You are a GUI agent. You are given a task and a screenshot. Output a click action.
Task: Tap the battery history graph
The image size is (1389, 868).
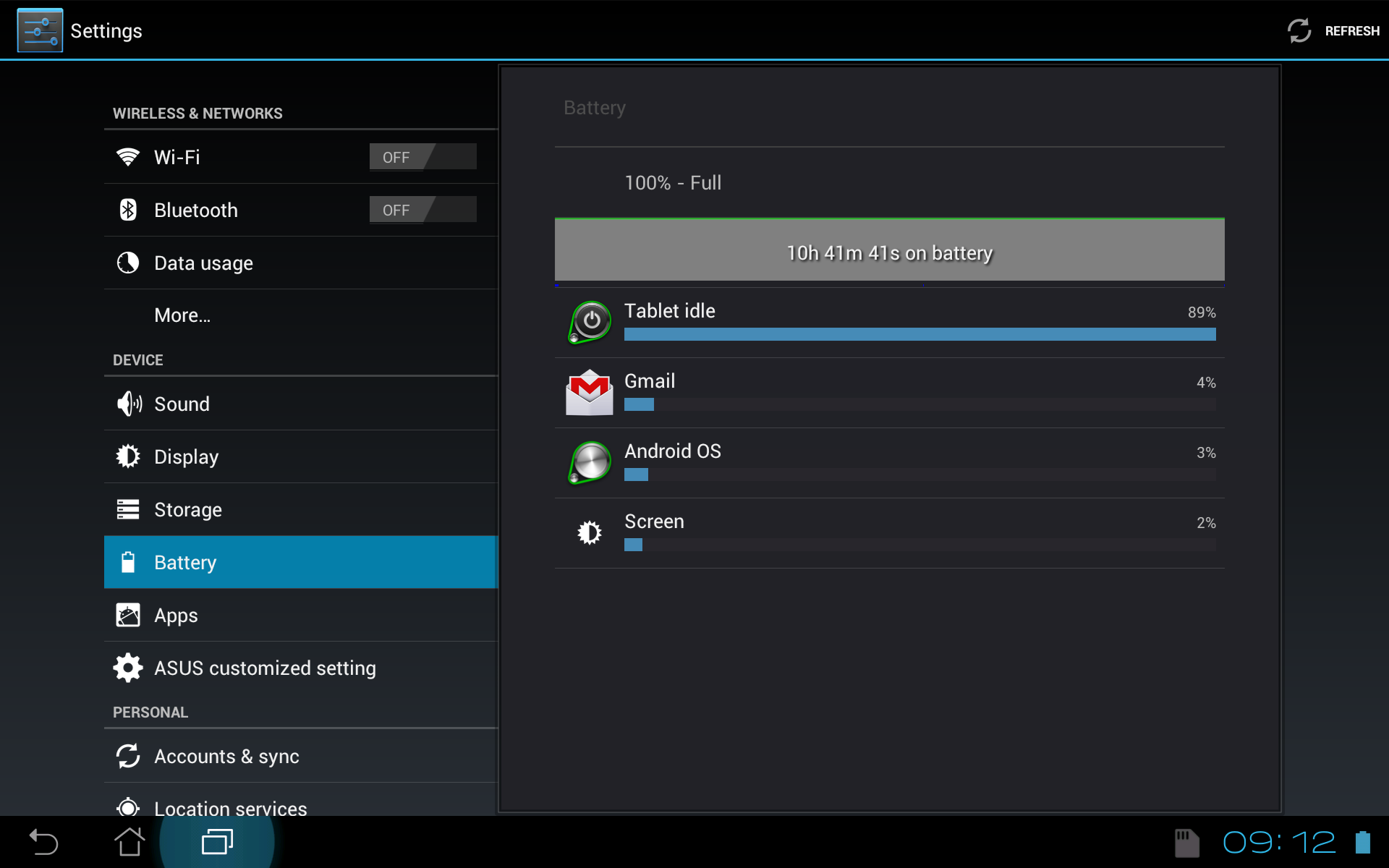(x=889, y=250)
